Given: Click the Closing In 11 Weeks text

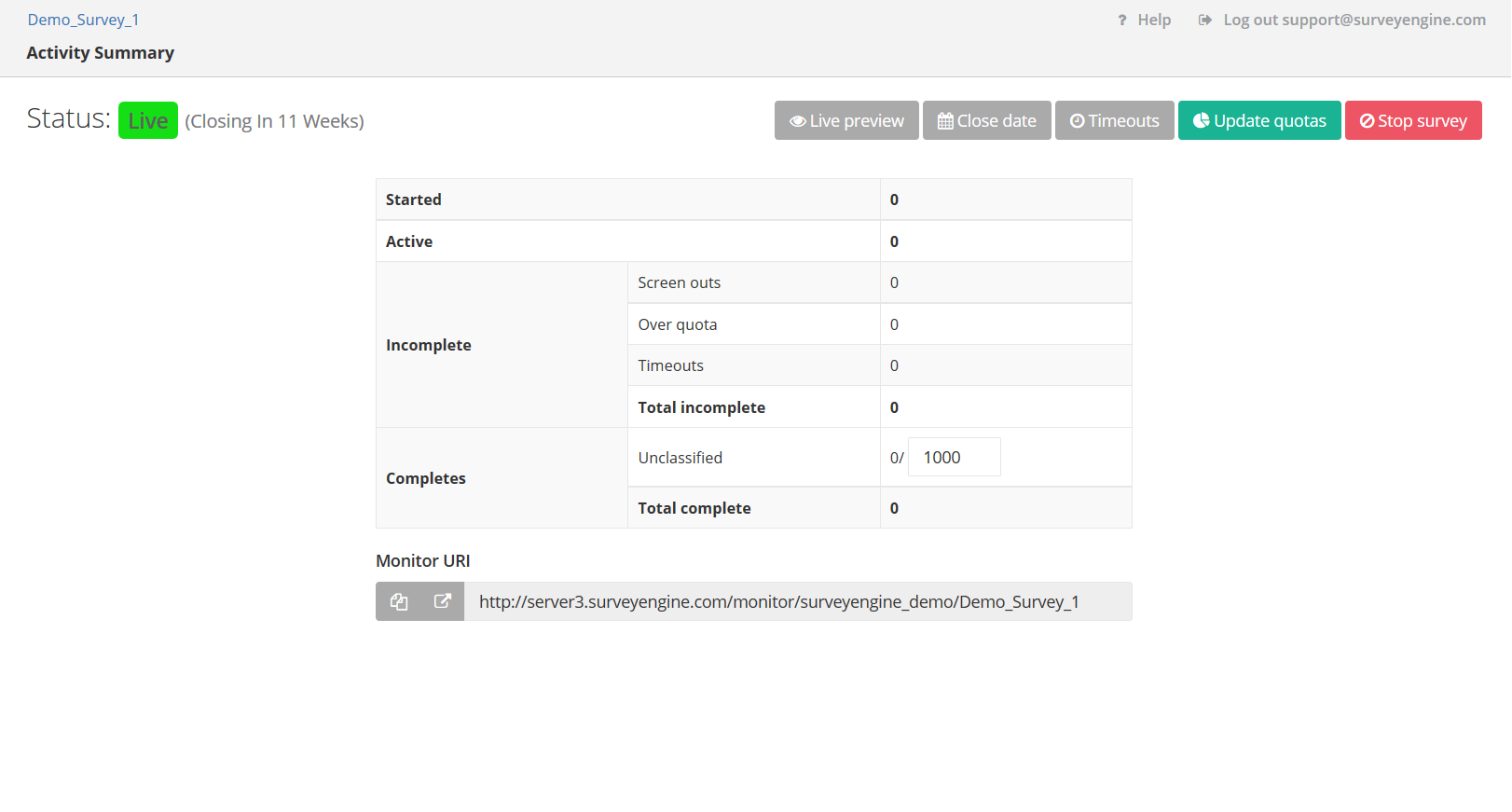Looking at the screenshot, I should [x=274, y=121].
